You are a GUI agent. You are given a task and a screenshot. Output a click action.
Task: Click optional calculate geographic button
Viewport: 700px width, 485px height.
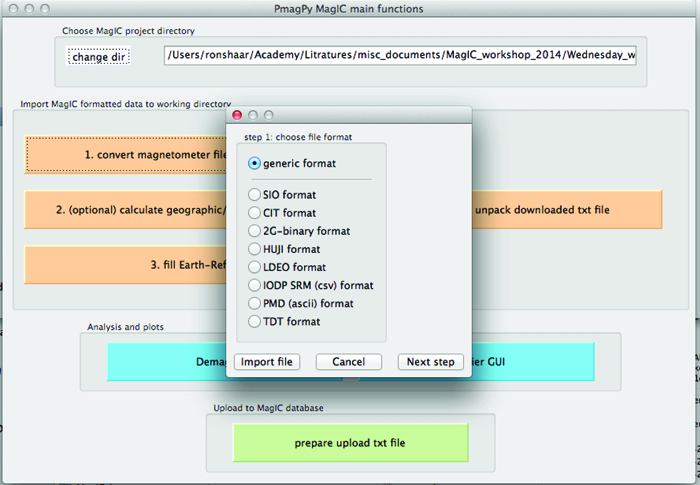125,210
